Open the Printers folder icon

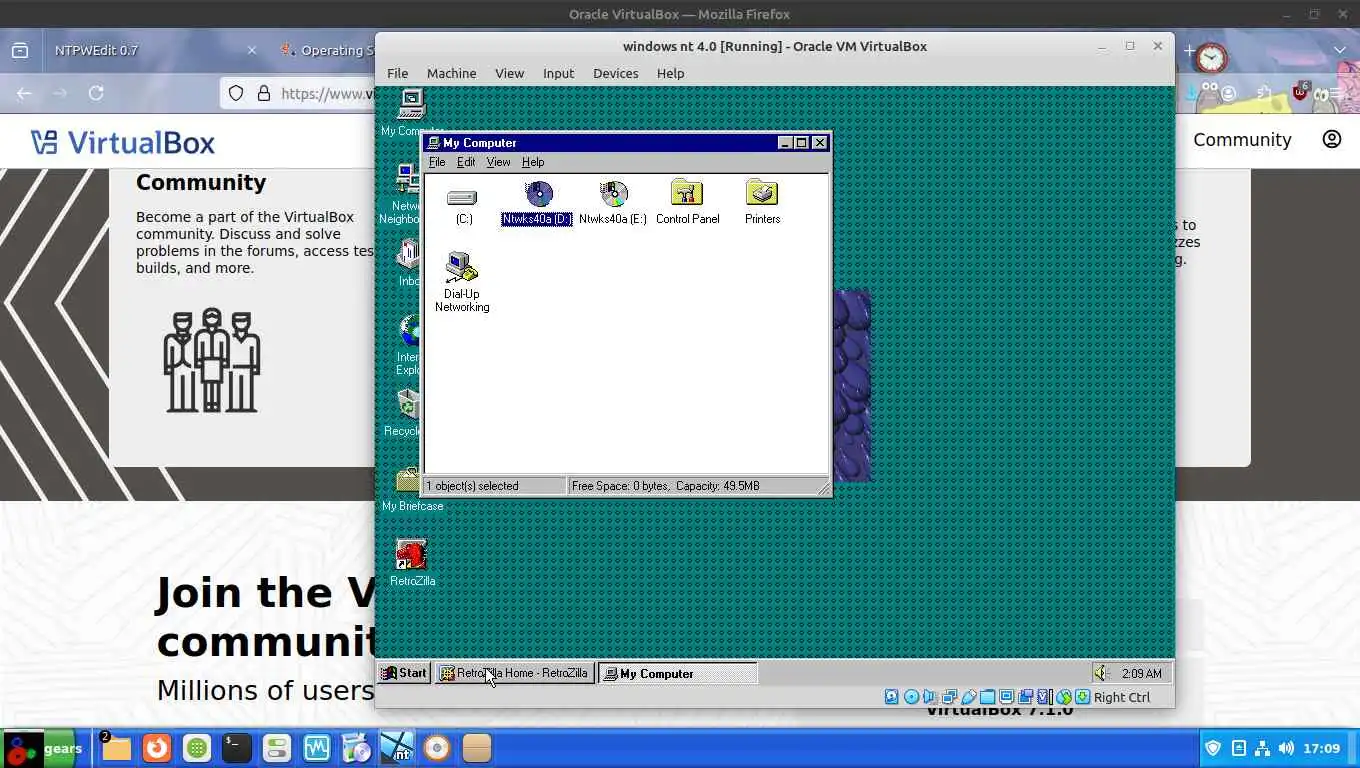762,203
